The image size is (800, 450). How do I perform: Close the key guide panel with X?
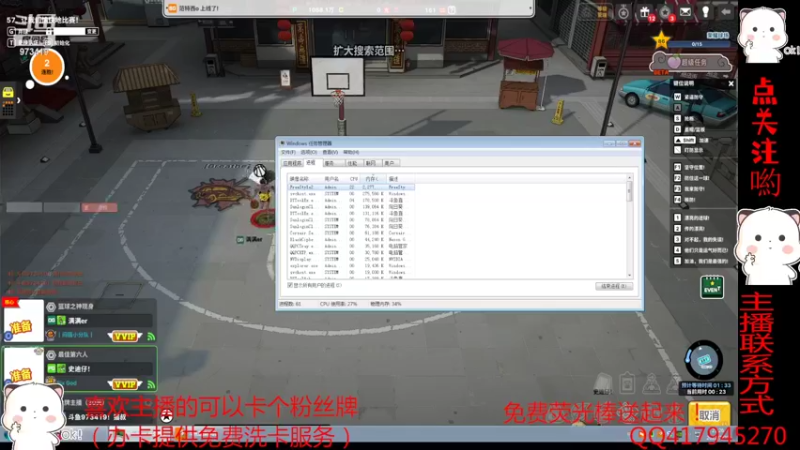(x=731, y=84)
